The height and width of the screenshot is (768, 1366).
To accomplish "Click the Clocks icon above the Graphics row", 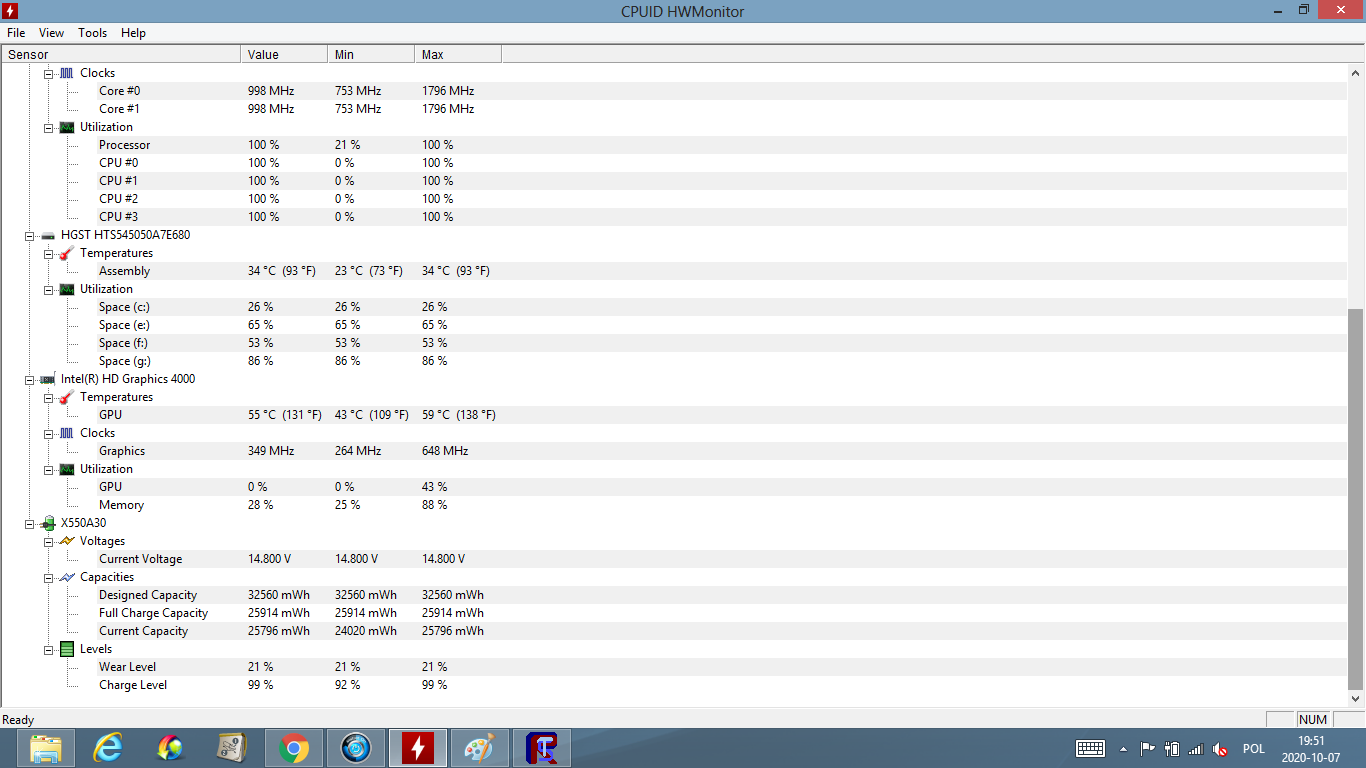I will (66, 433).
